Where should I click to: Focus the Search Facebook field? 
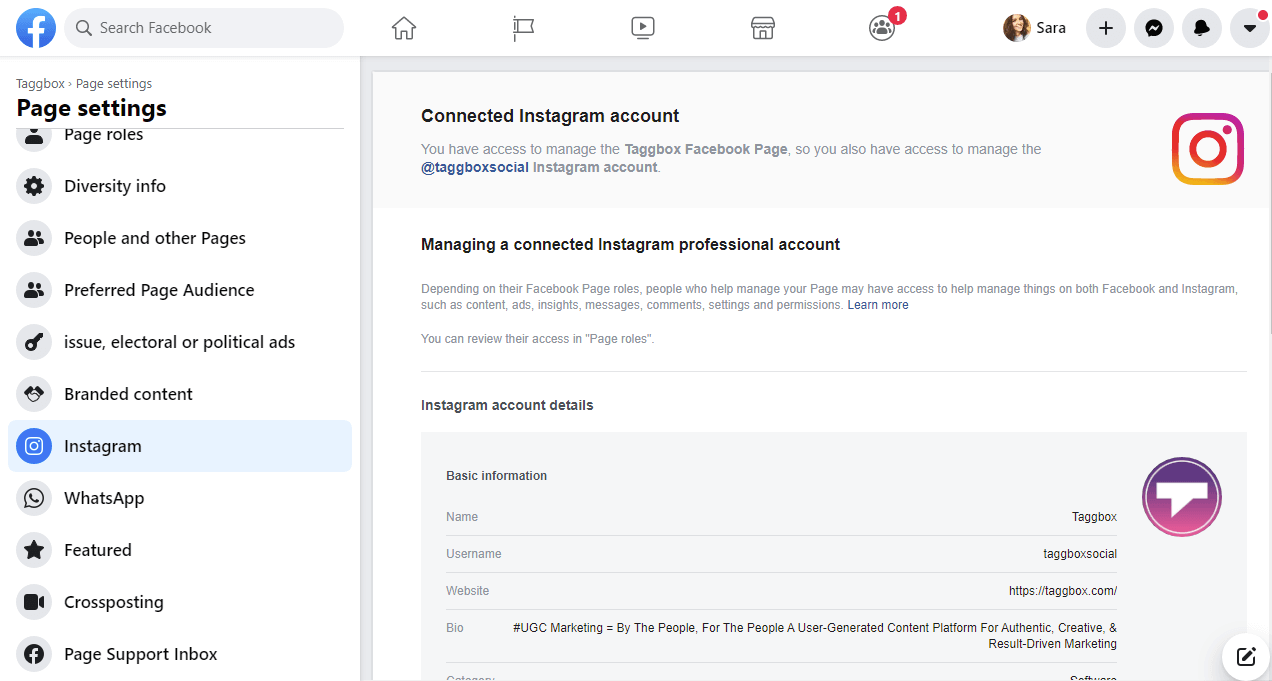click(x=205, y=28)
